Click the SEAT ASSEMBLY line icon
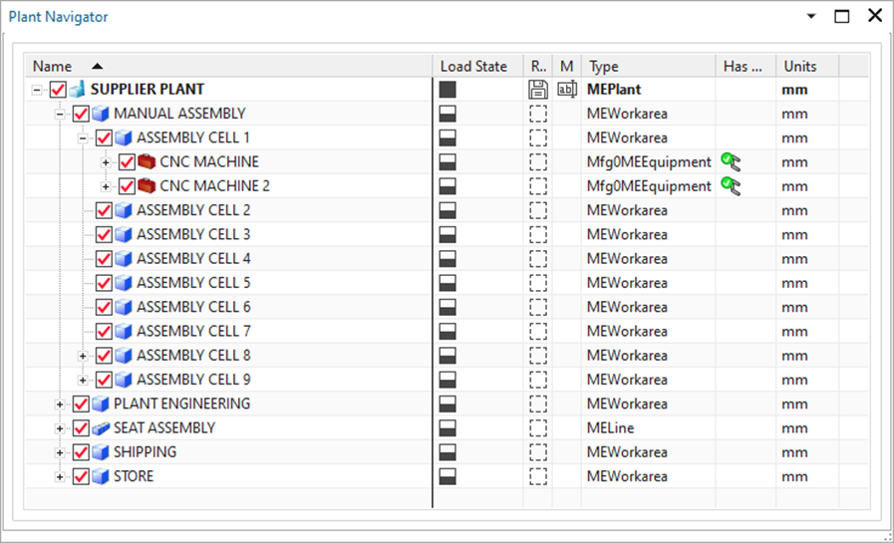This screenshot has width=894, height=543. [101, 428]
